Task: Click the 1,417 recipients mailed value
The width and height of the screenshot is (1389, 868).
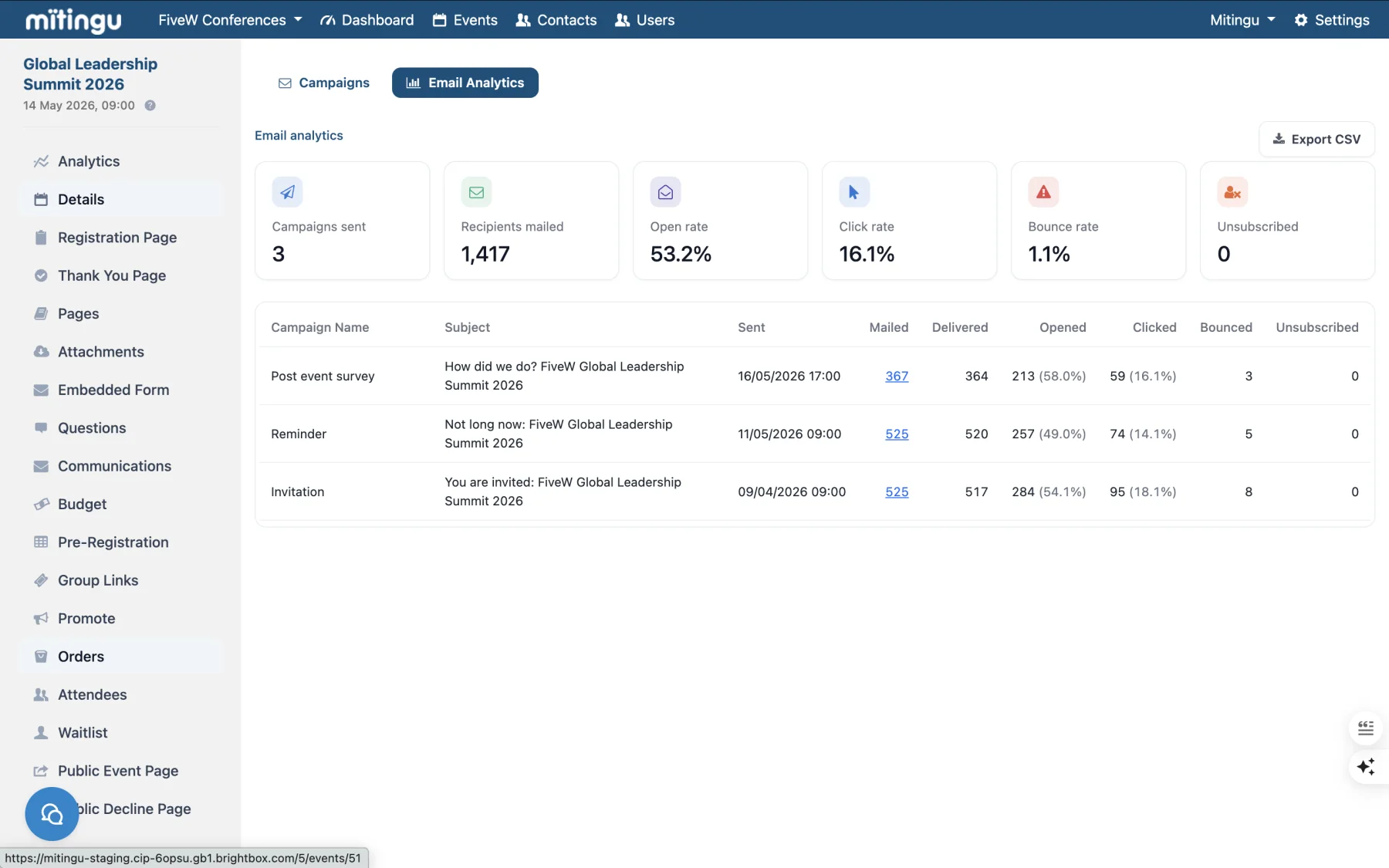Action: click(x=485, y=254)
